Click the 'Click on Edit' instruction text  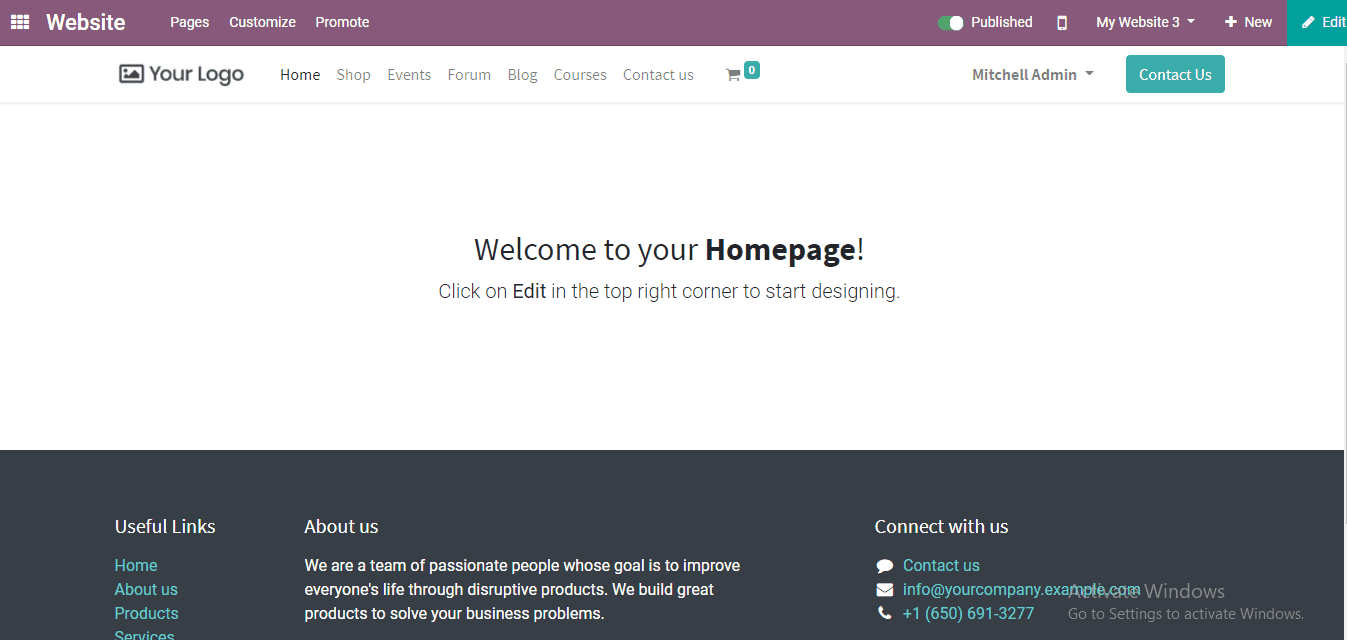tap(669, 292)
